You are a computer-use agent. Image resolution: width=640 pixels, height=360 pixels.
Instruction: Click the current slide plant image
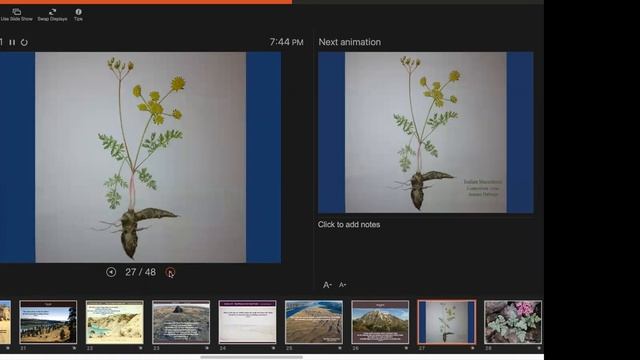[x=140, y=157]
